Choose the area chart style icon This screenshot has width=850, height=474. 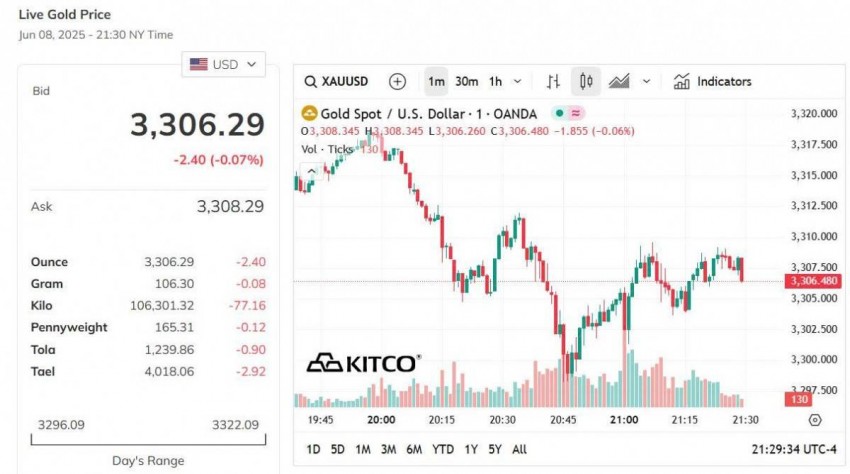pyautogui.click(x=619, y=82)
